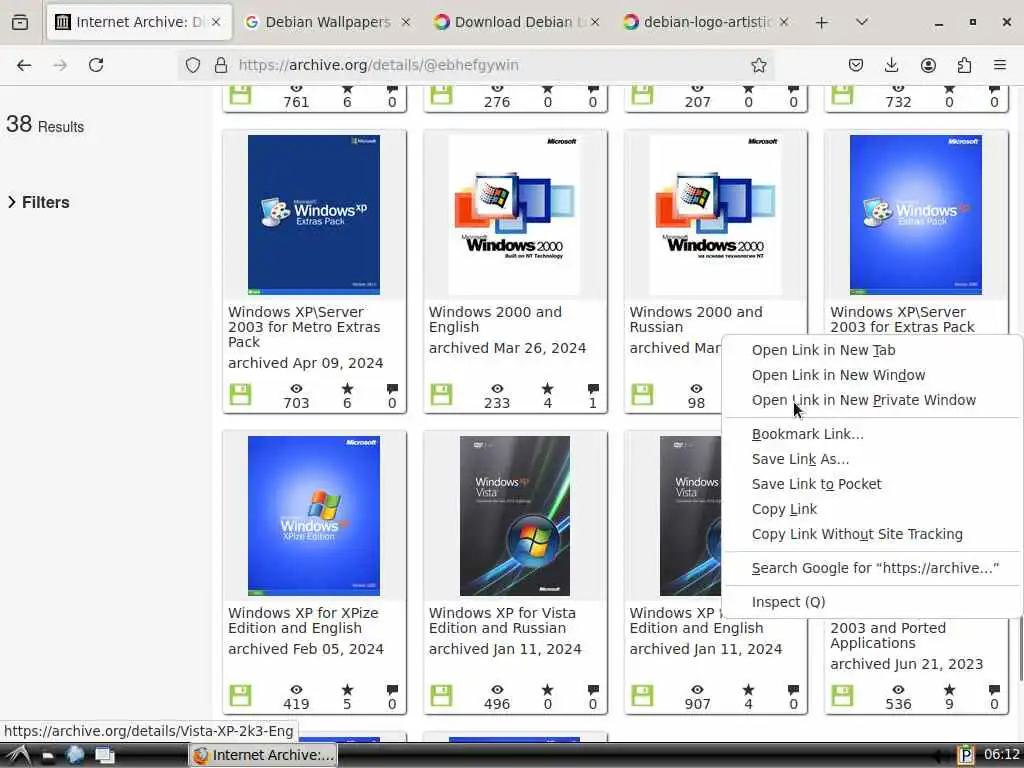The image size is (1024, 768).
Task: Choose Open Link in New Private Window
Action: pyautogui.click(x=872, y=400)
